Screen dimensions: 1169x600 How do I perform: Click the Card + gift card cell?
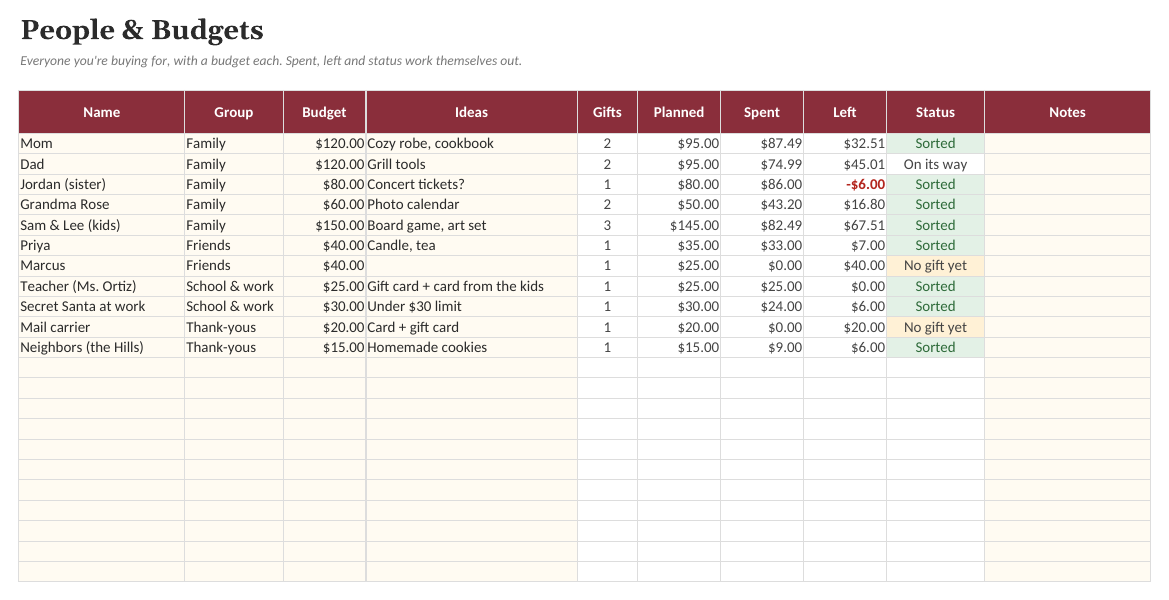(471, 327)
